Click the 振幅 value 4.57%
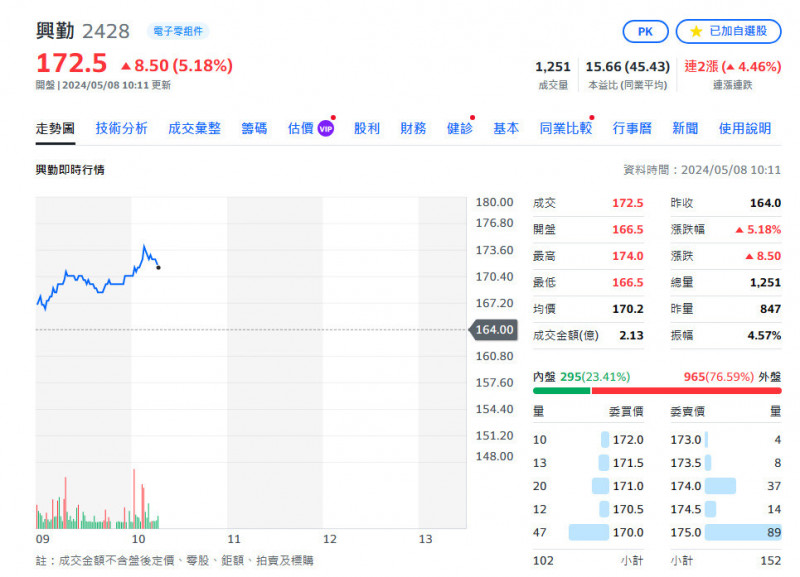 coord(764,336)
